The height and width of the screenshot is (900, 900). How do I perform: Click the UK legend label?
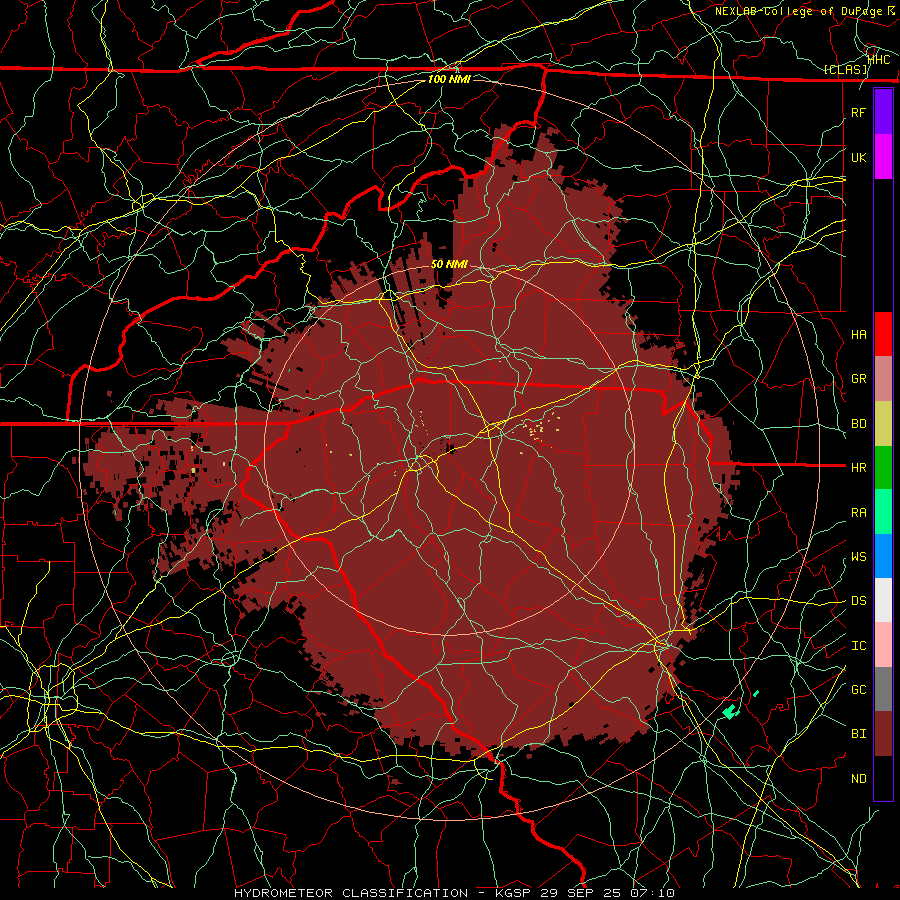point(859,157)
